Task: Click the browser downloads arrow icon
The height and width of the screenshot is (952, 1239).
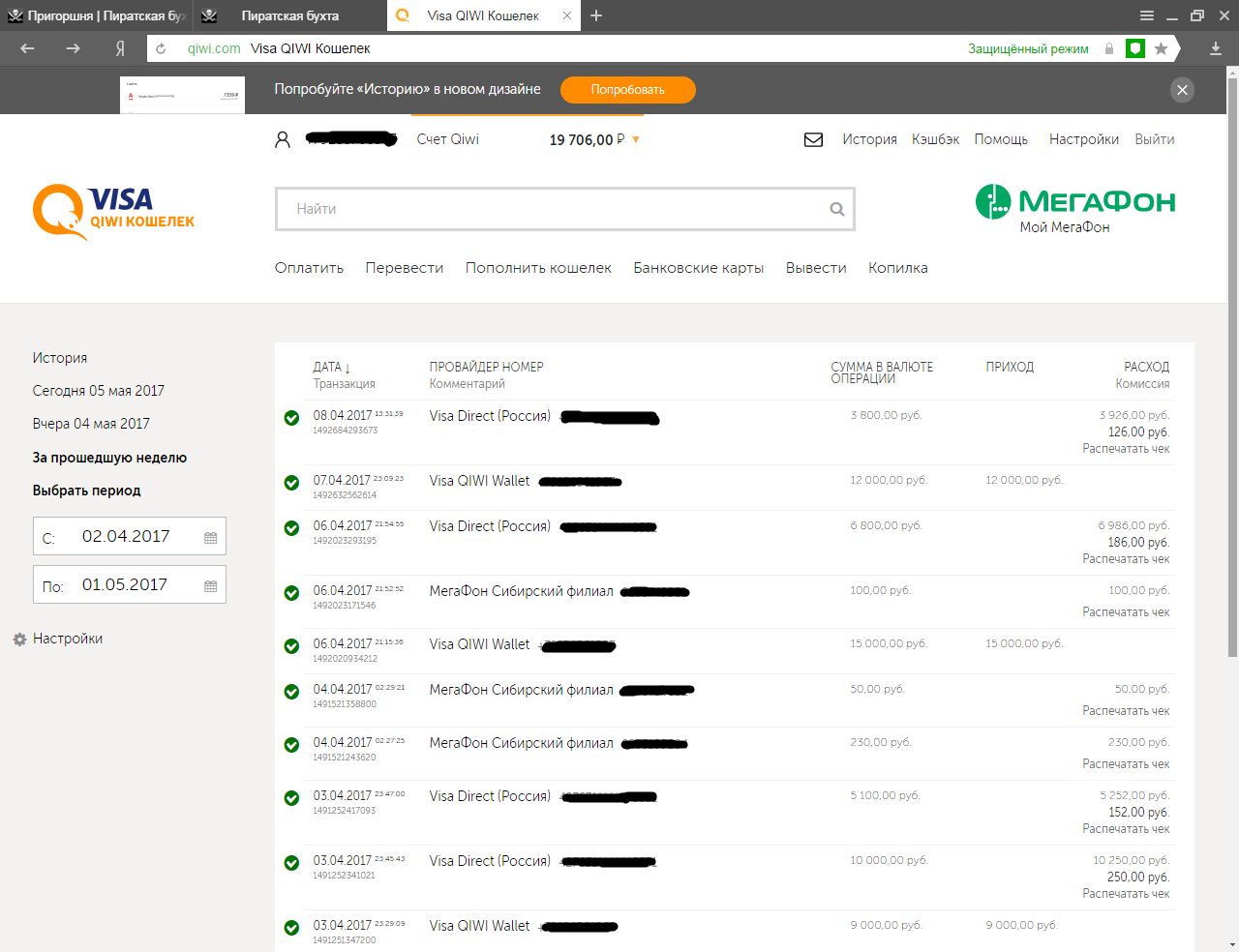Action: point(1216,48)
